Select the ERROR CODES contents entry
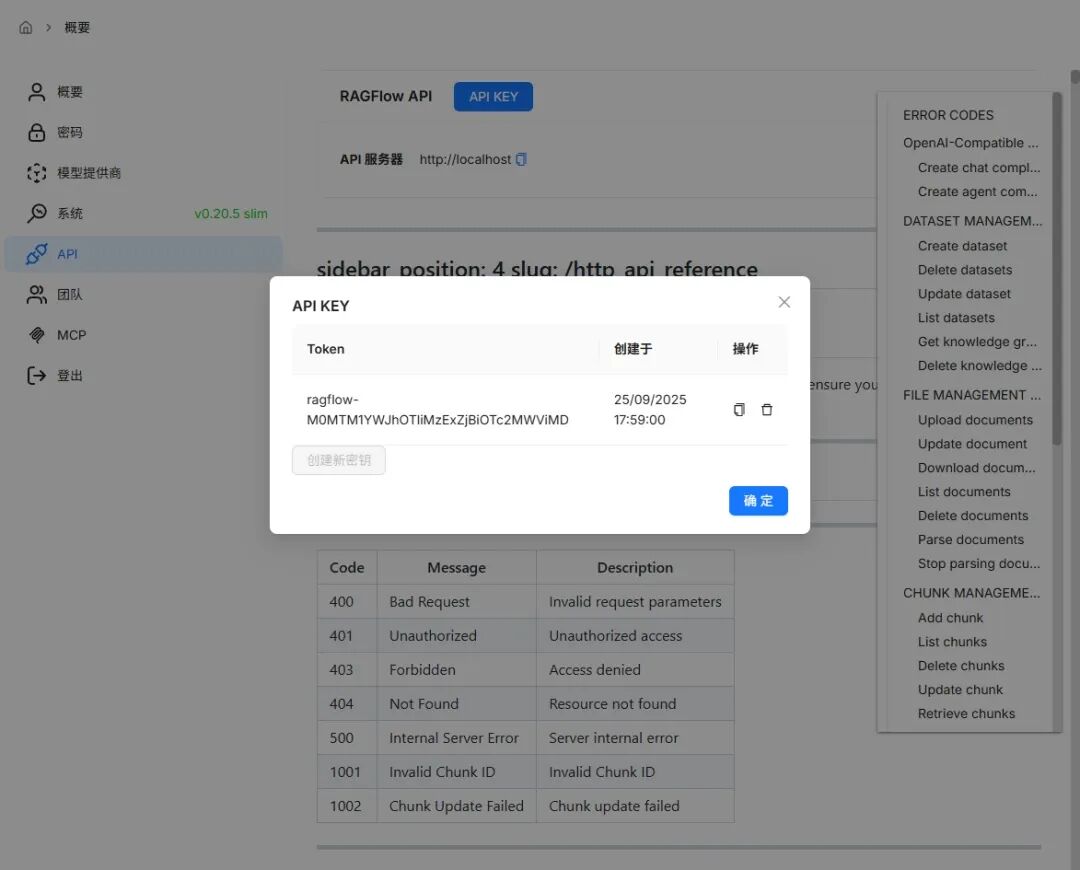This screenshot has height=870, width=1080. coord(948,115)
